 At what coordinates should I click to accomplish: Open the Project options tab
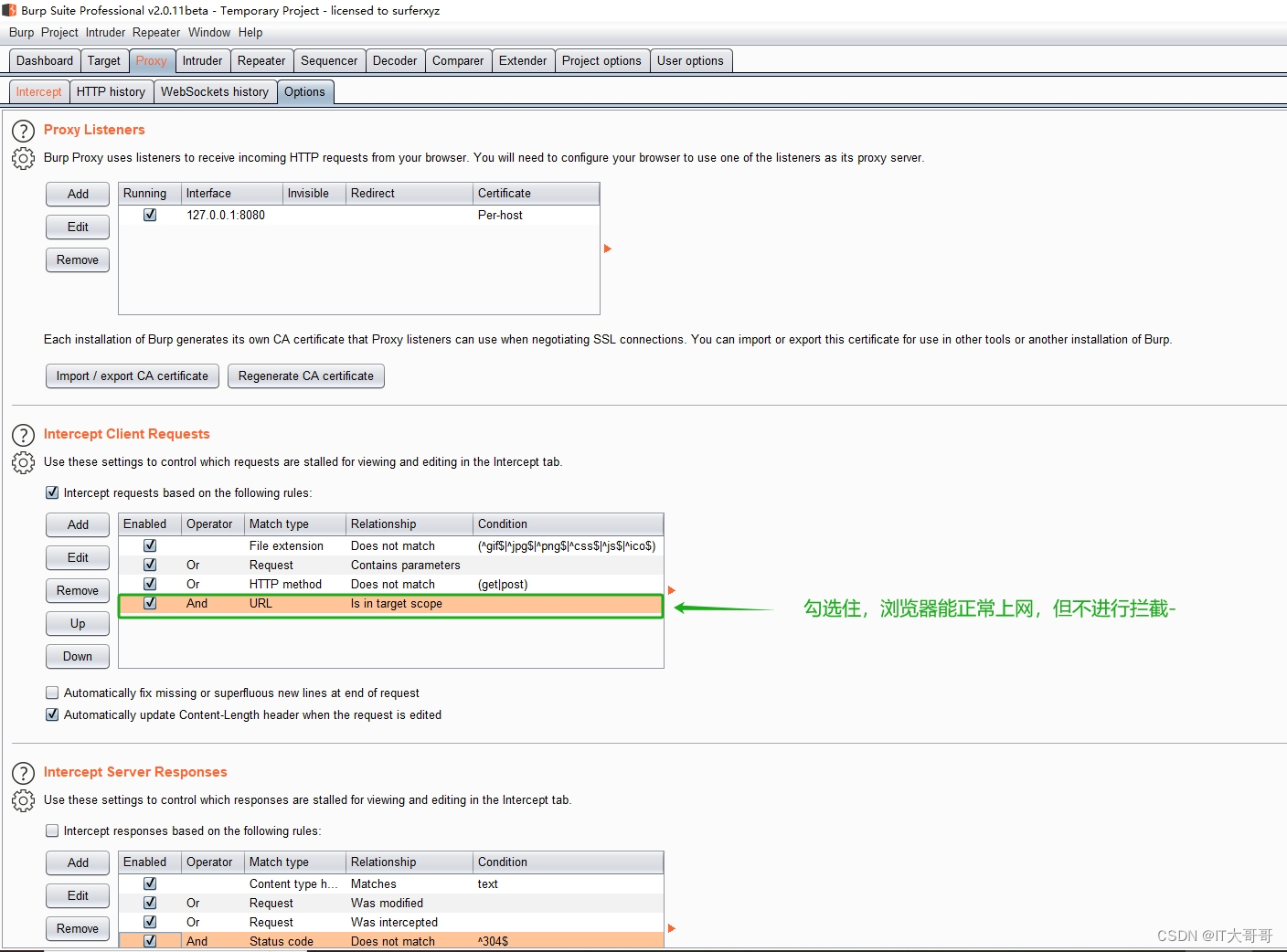coord(601,61)
